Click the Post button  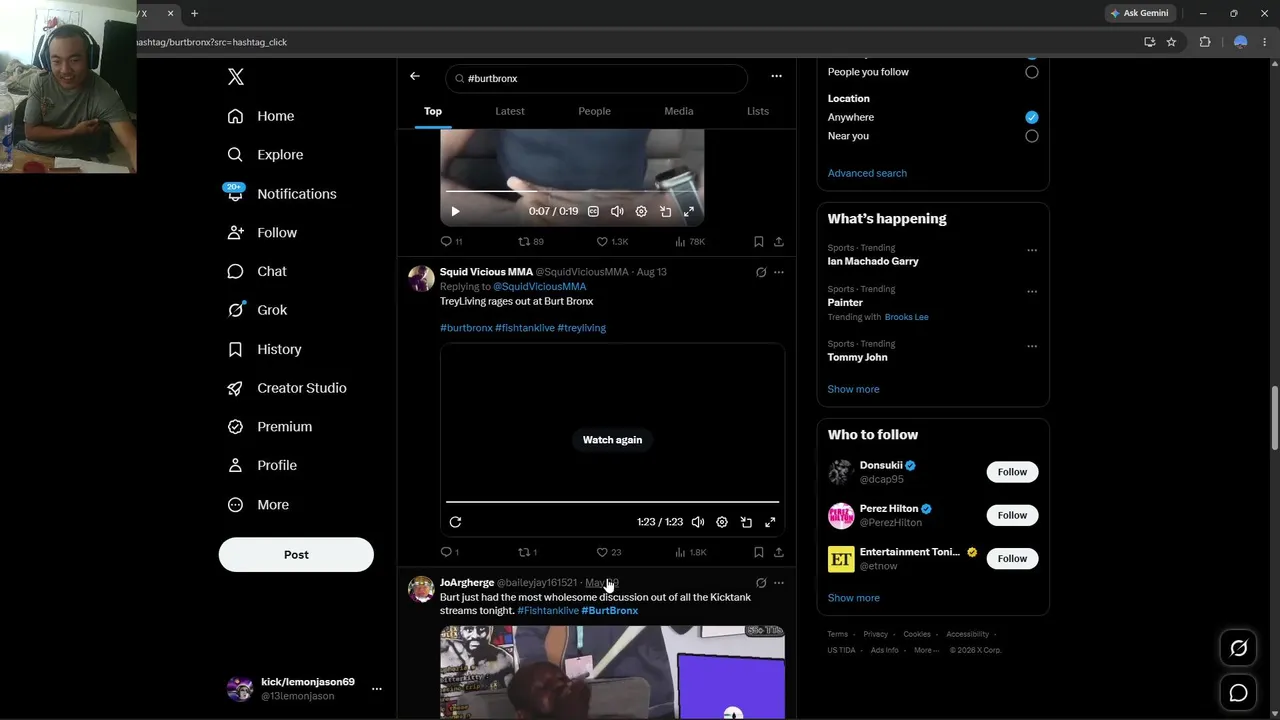click(296, 555)
